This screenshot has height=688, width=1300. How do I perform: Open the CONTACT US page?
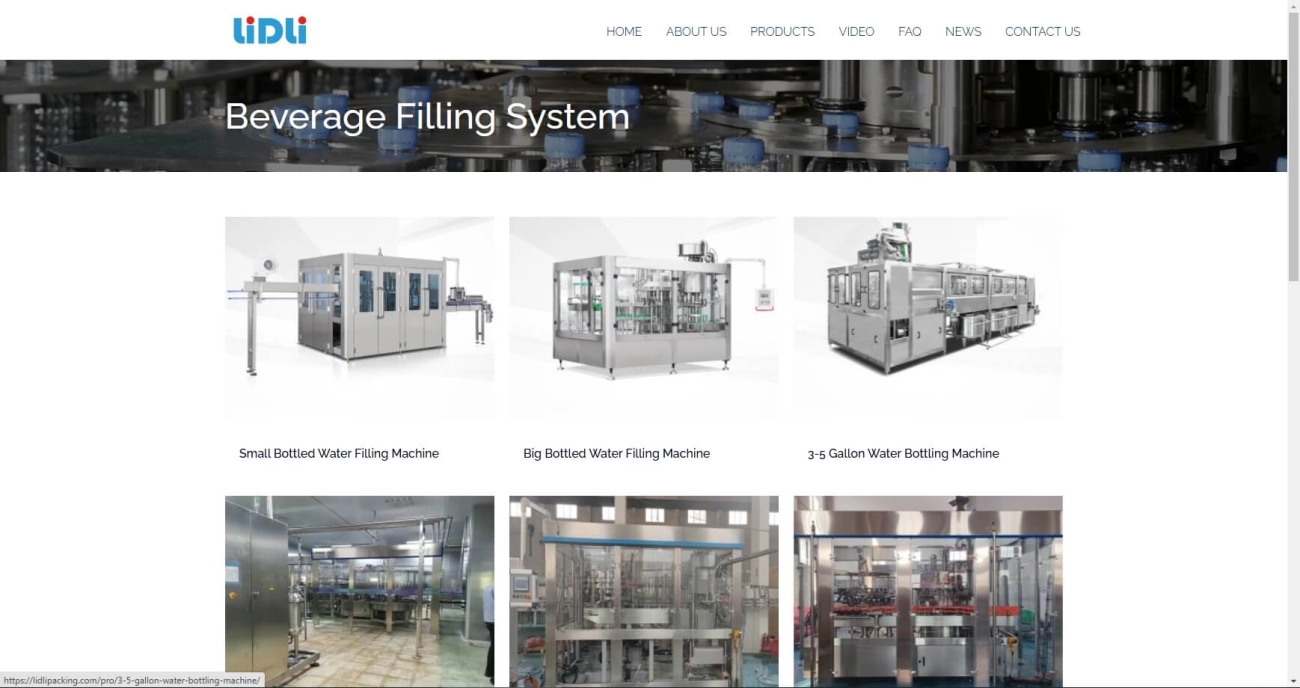(1042, 32)
